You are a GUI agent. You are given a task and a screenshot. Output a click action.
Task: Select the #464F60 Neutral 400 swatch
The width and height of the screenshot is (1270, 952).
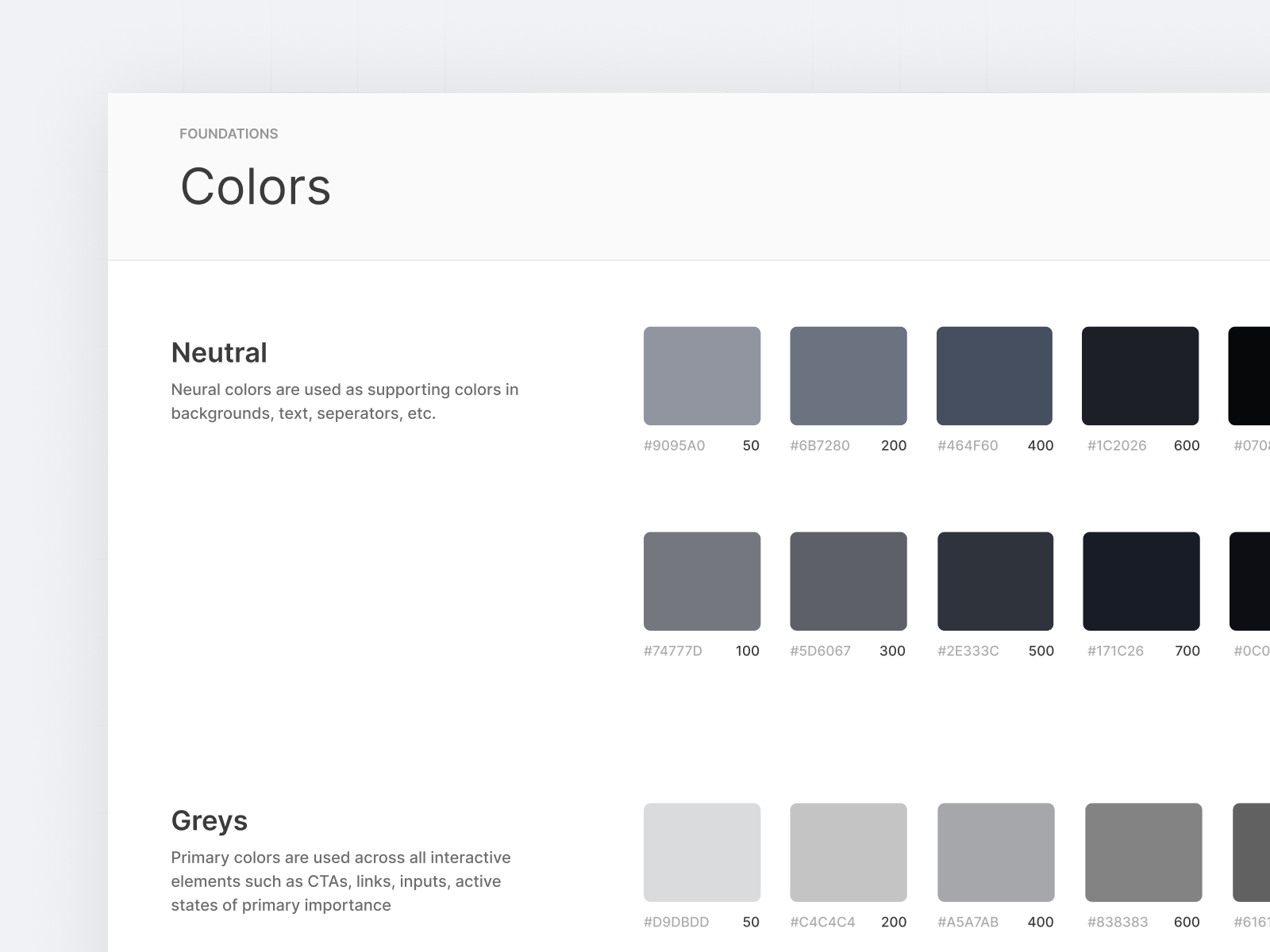[x=995, y=375]
